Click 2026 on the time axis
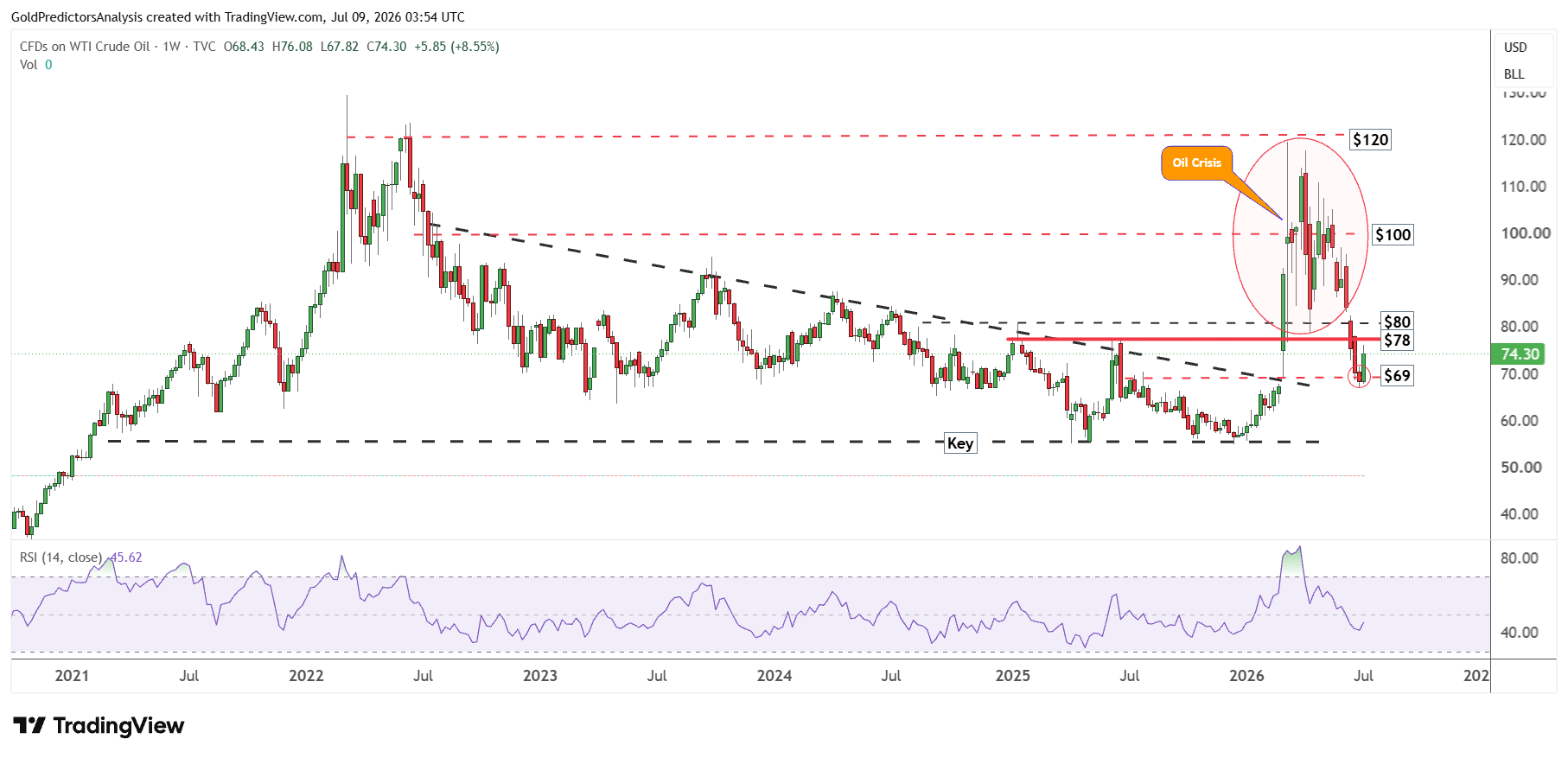This screenshot has height=758, width=1568. pos(1247,676)
